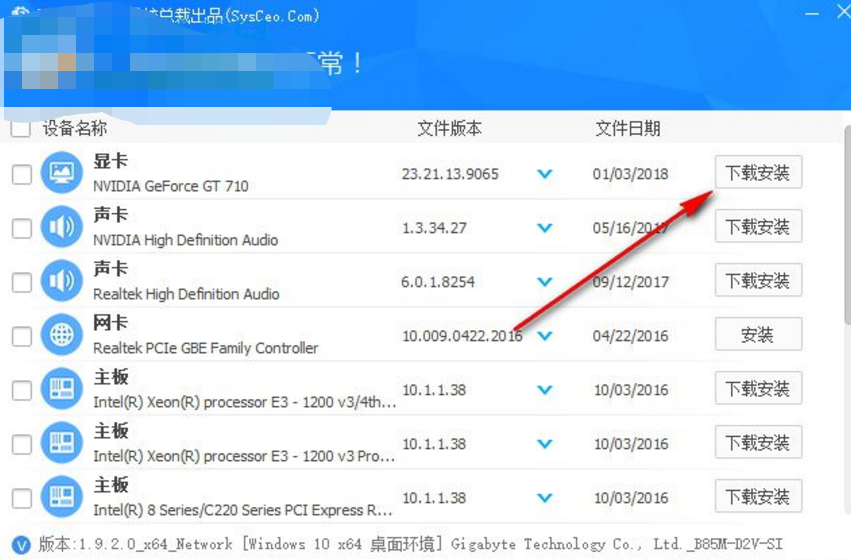This screenshot has height=560, width=851.
Task: Check the box for Xeon E3 - 1200 v3 Pro row
Action: pos(22,444)
